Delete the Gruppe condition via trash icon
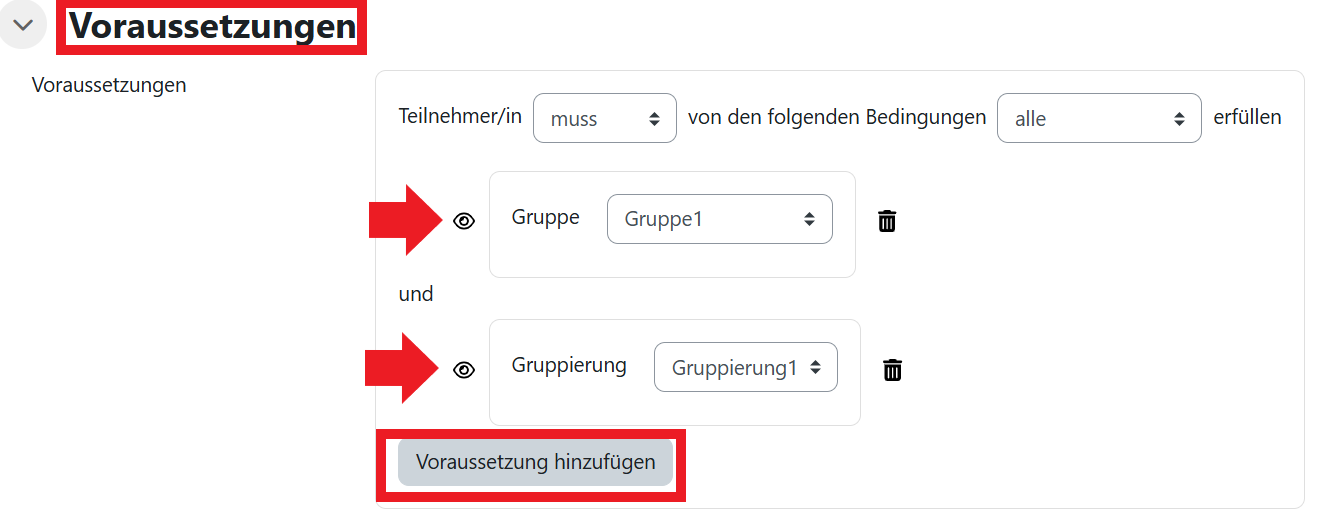This screenshot has height=517, width=1328. tap(887, 221)
